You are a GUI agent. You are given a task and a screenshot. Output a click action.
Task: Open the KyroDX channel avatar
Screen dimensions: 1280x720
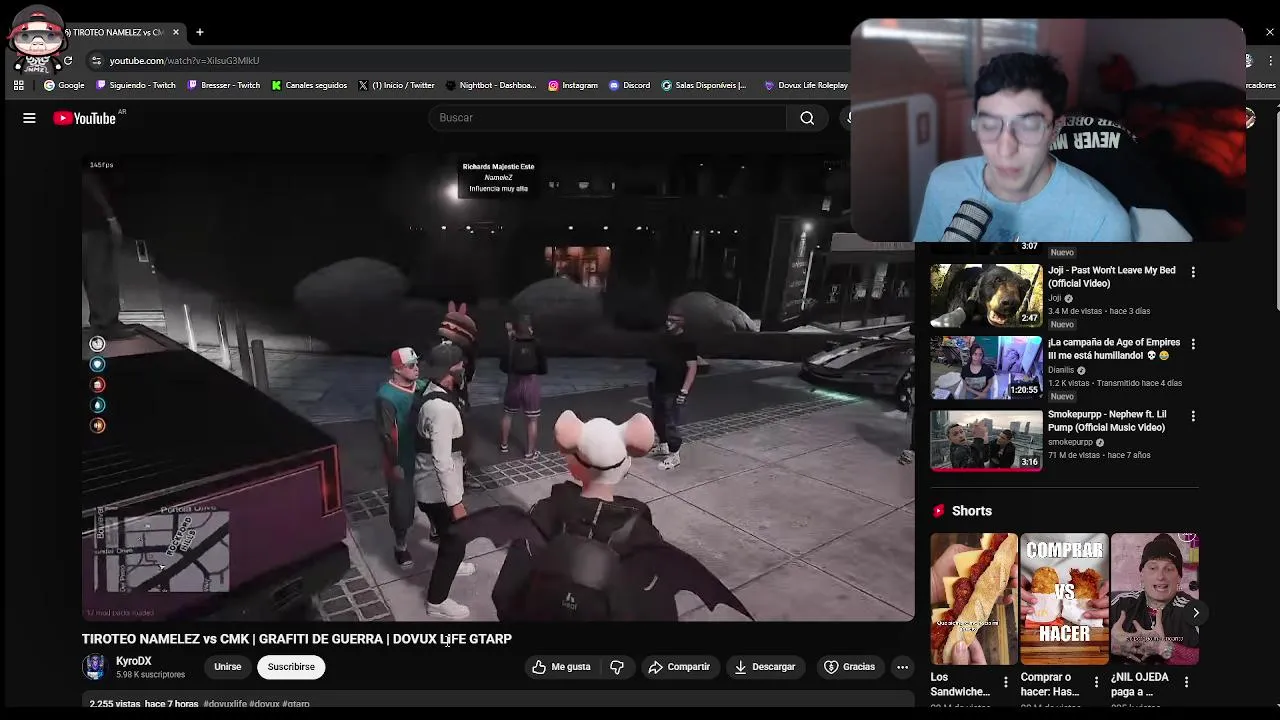coord(94,667)
